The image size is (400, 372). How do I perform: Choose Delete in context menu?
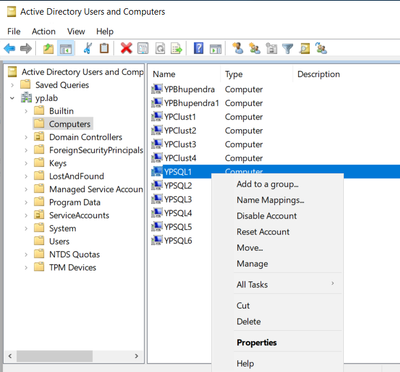point(277,322)
